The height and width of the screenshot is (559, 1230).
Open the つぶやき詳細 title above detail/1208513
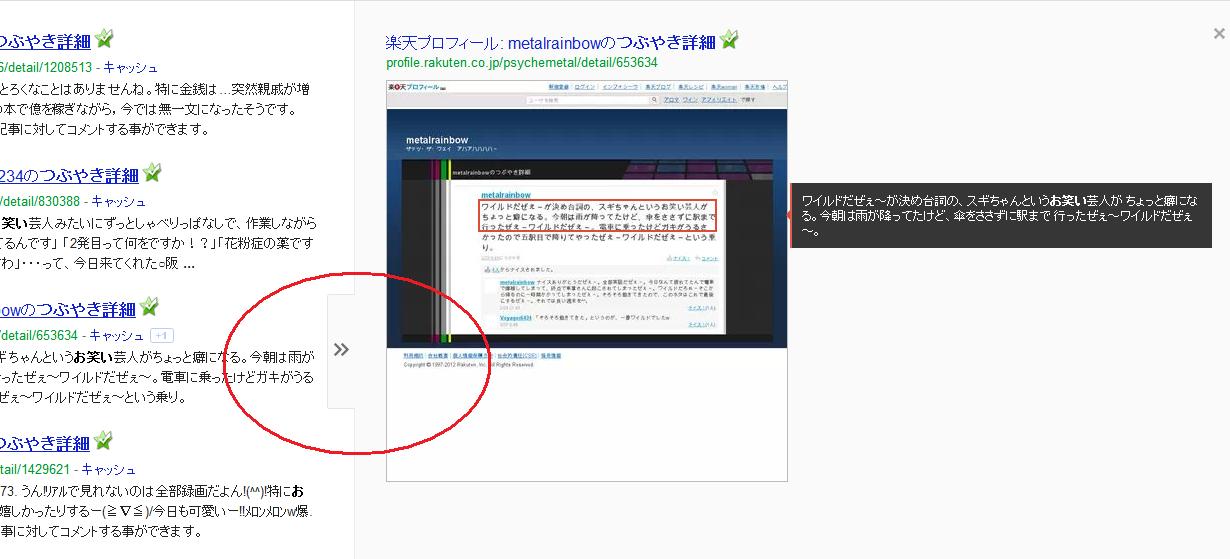pos(45,42)
